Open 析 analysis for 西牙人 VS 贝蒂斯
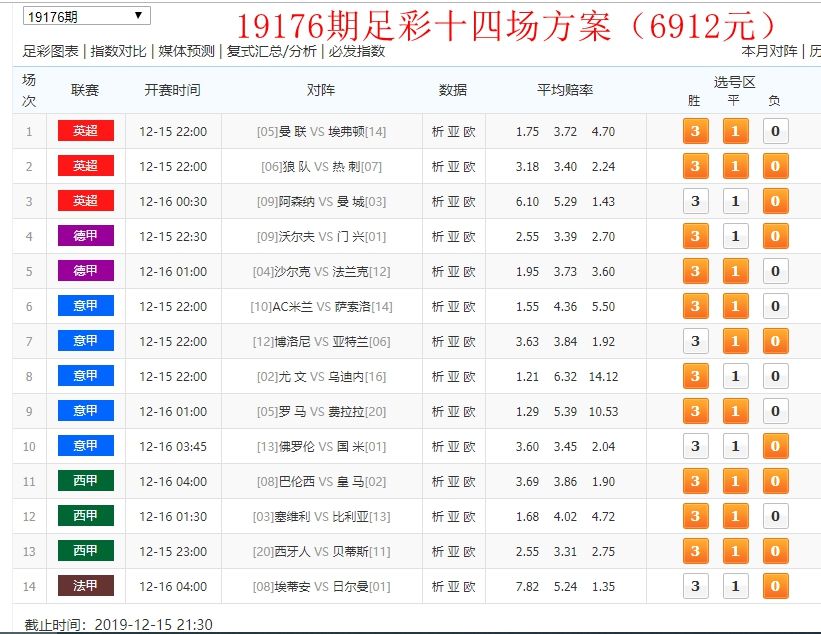This screenshot has width=821, height=634. point(438,552)
